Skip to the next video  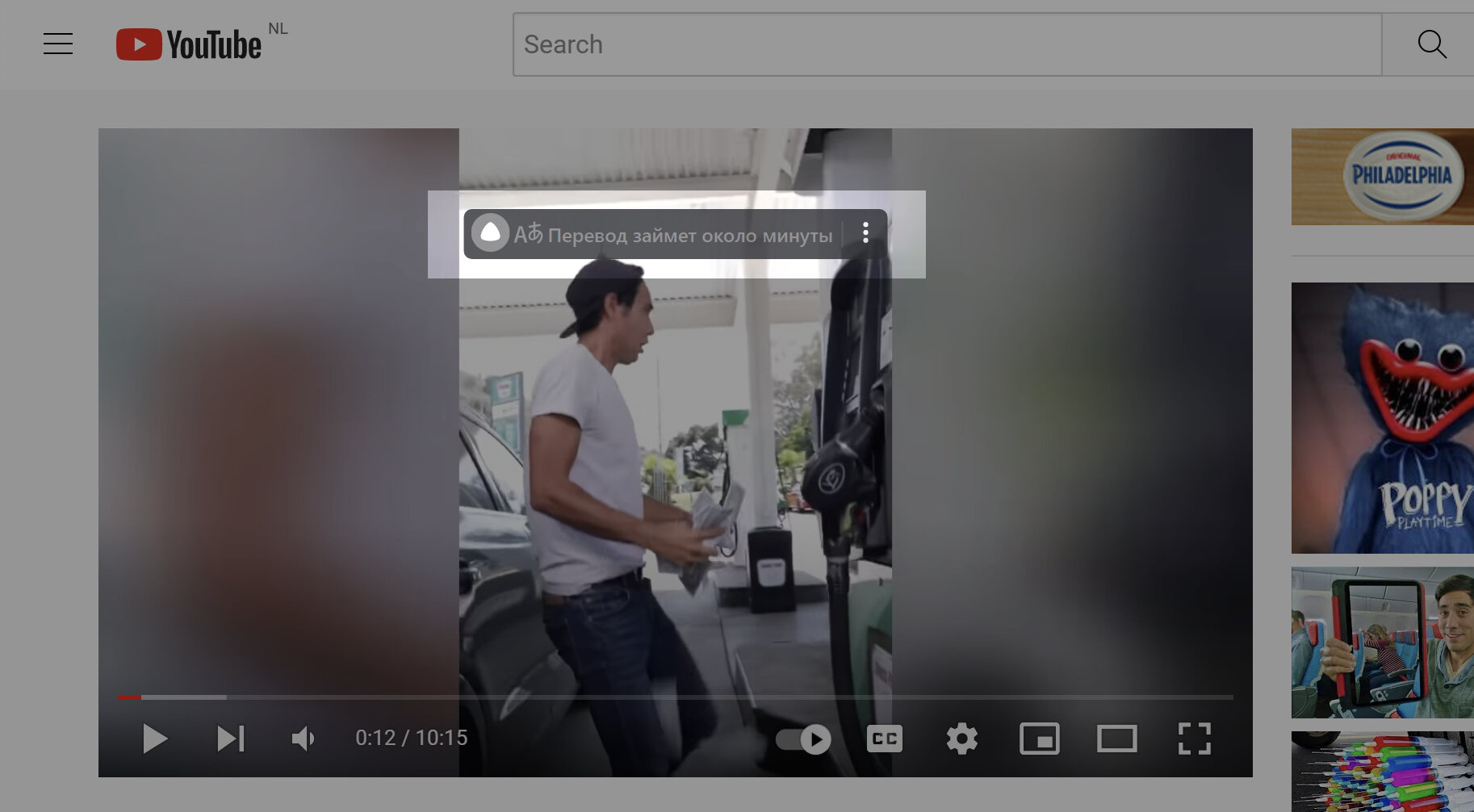point(231,738)
